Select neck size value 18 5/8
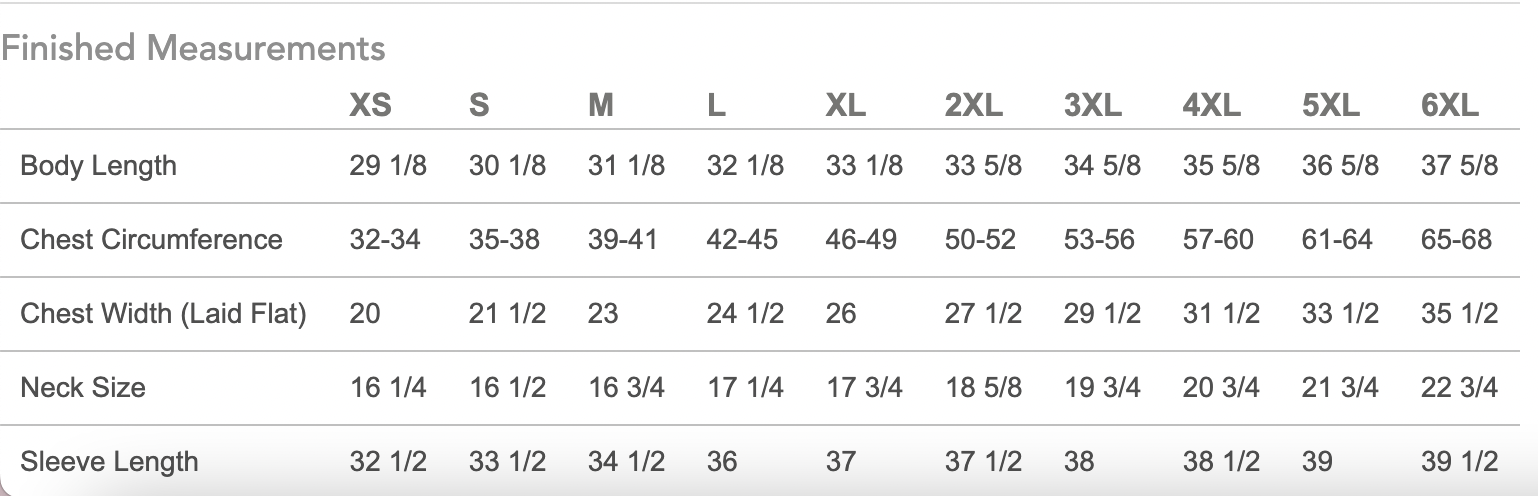Image resolution: width=1538 pixels, height=496 pixels. (x=983, y=387)
